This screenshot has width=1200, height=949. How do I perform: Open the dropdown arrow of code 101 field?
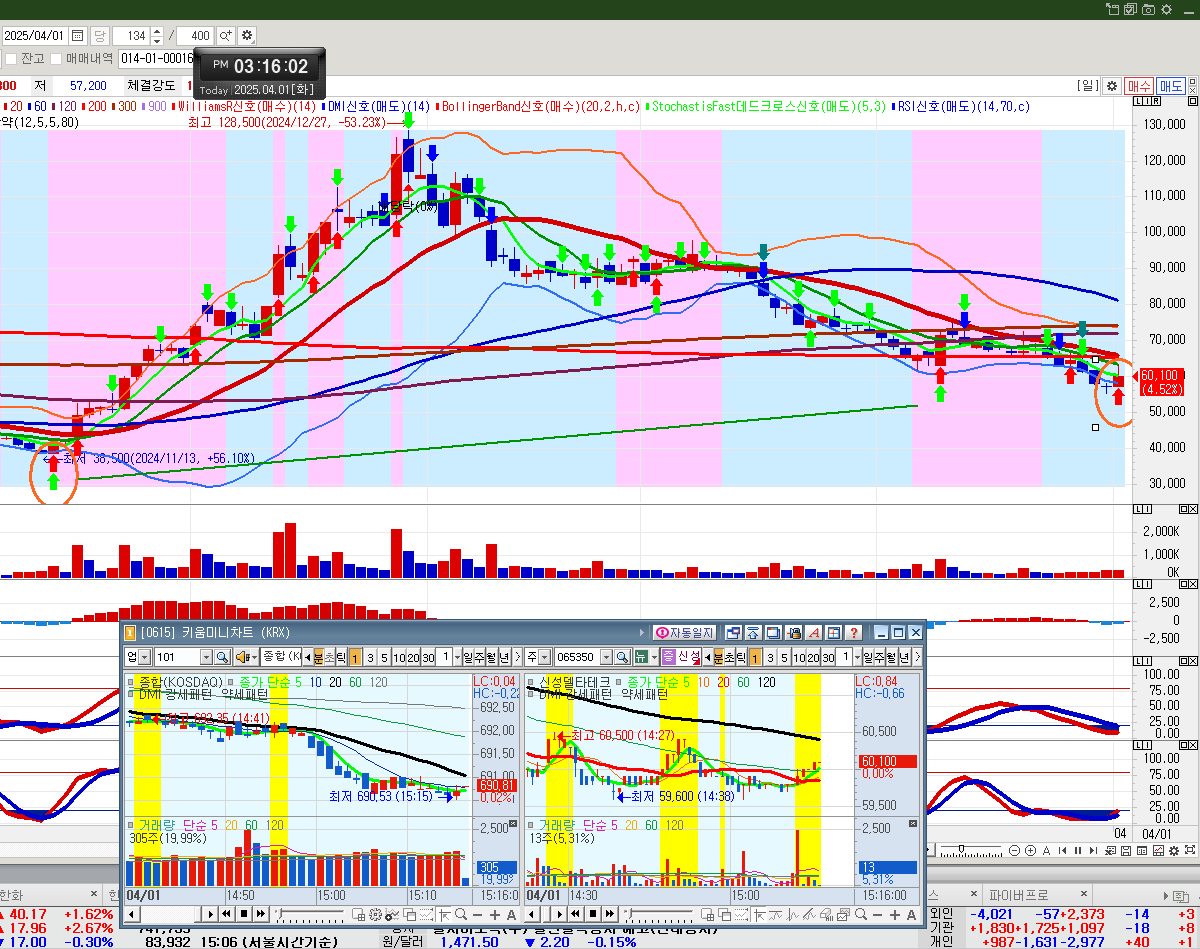[x=206, y=657]
